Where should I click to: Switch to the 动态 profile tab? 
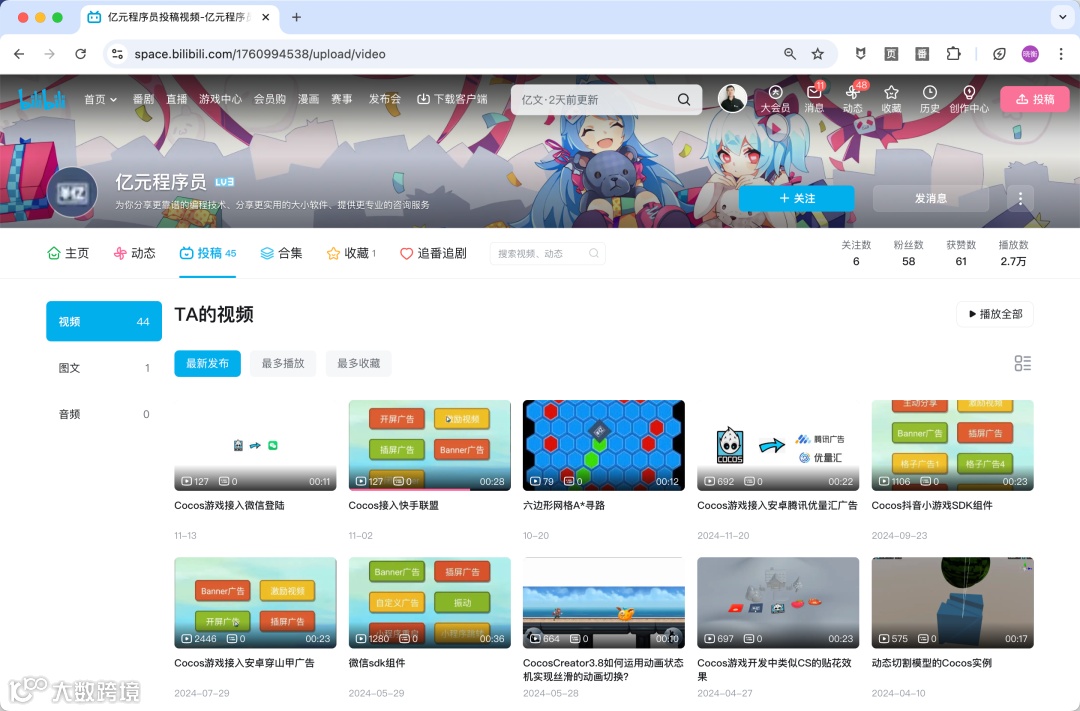(134, 254)
